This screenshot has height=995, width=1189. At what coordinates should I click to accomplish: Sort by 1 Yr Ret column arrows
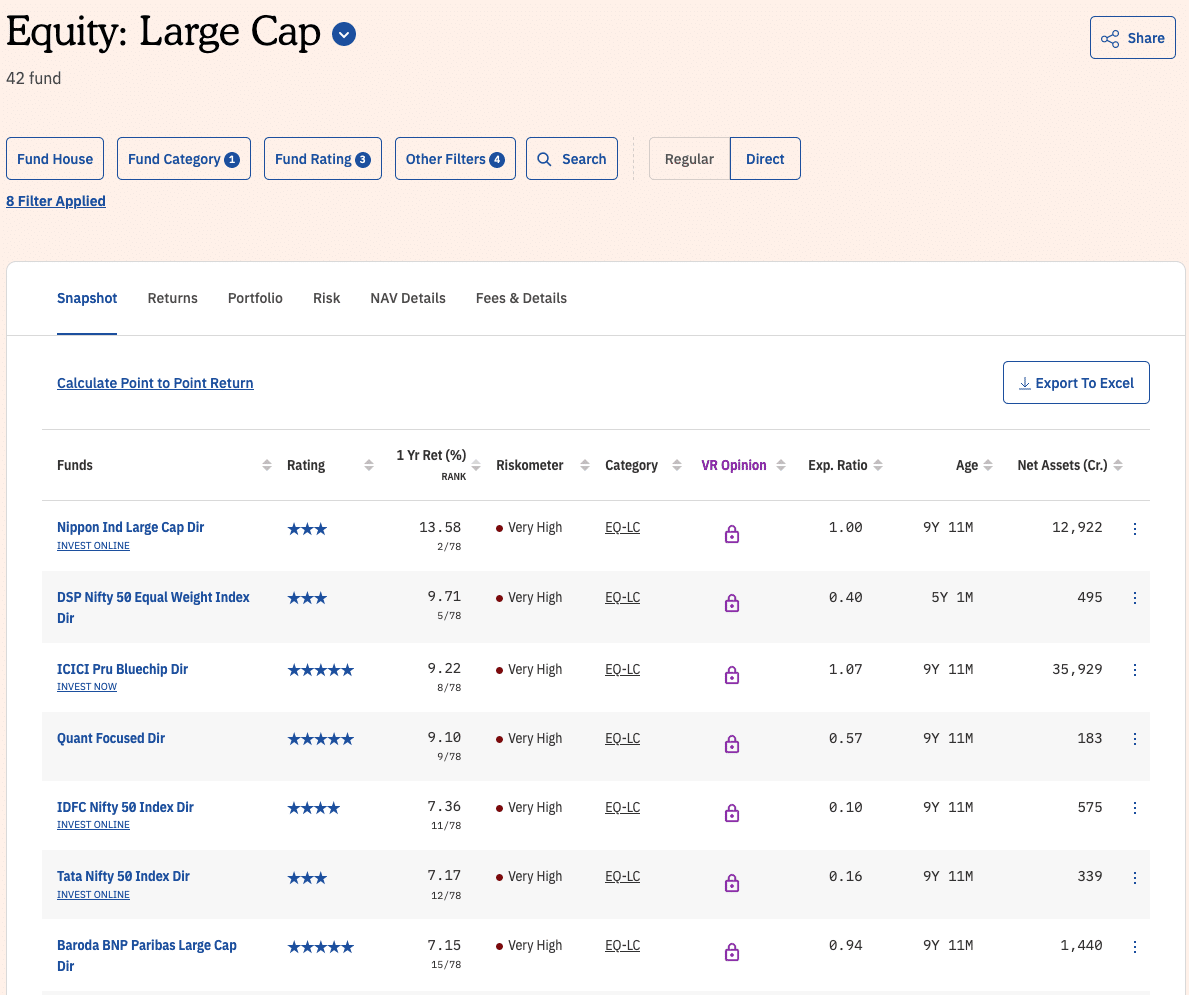[476, 465]
